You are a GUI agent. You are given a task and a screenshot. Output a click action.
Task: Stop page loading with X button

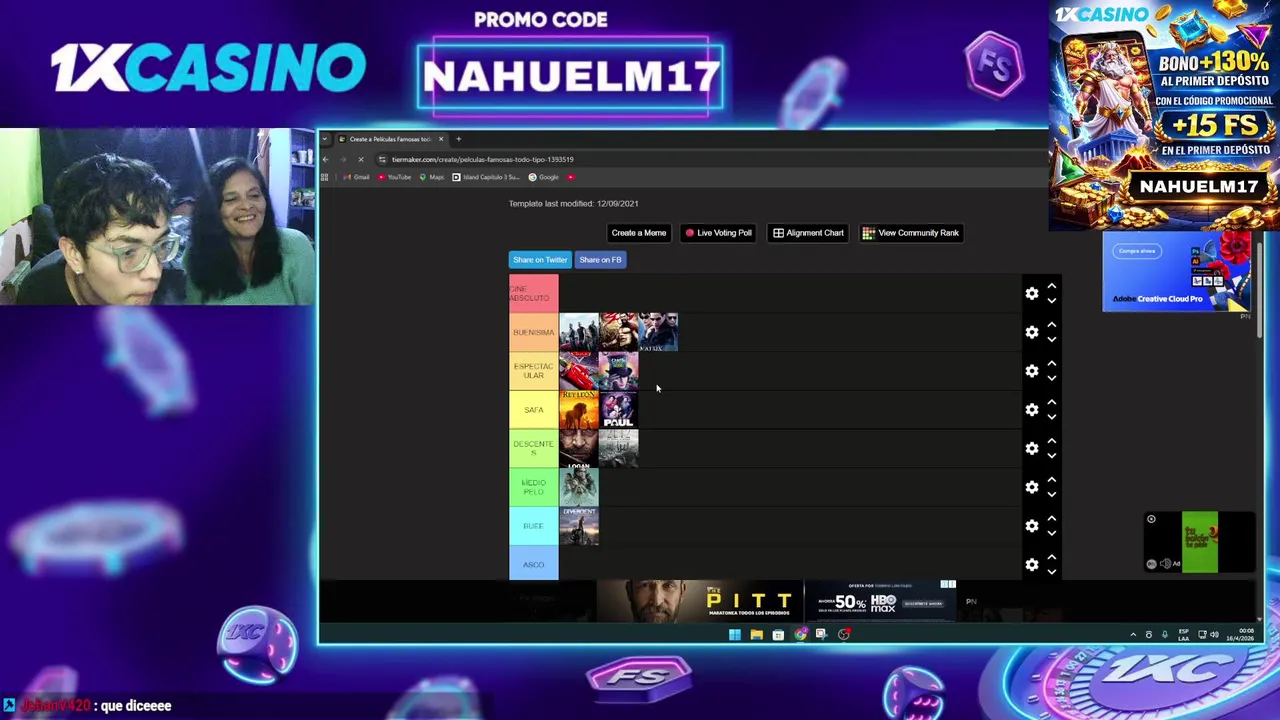point(361,159)
